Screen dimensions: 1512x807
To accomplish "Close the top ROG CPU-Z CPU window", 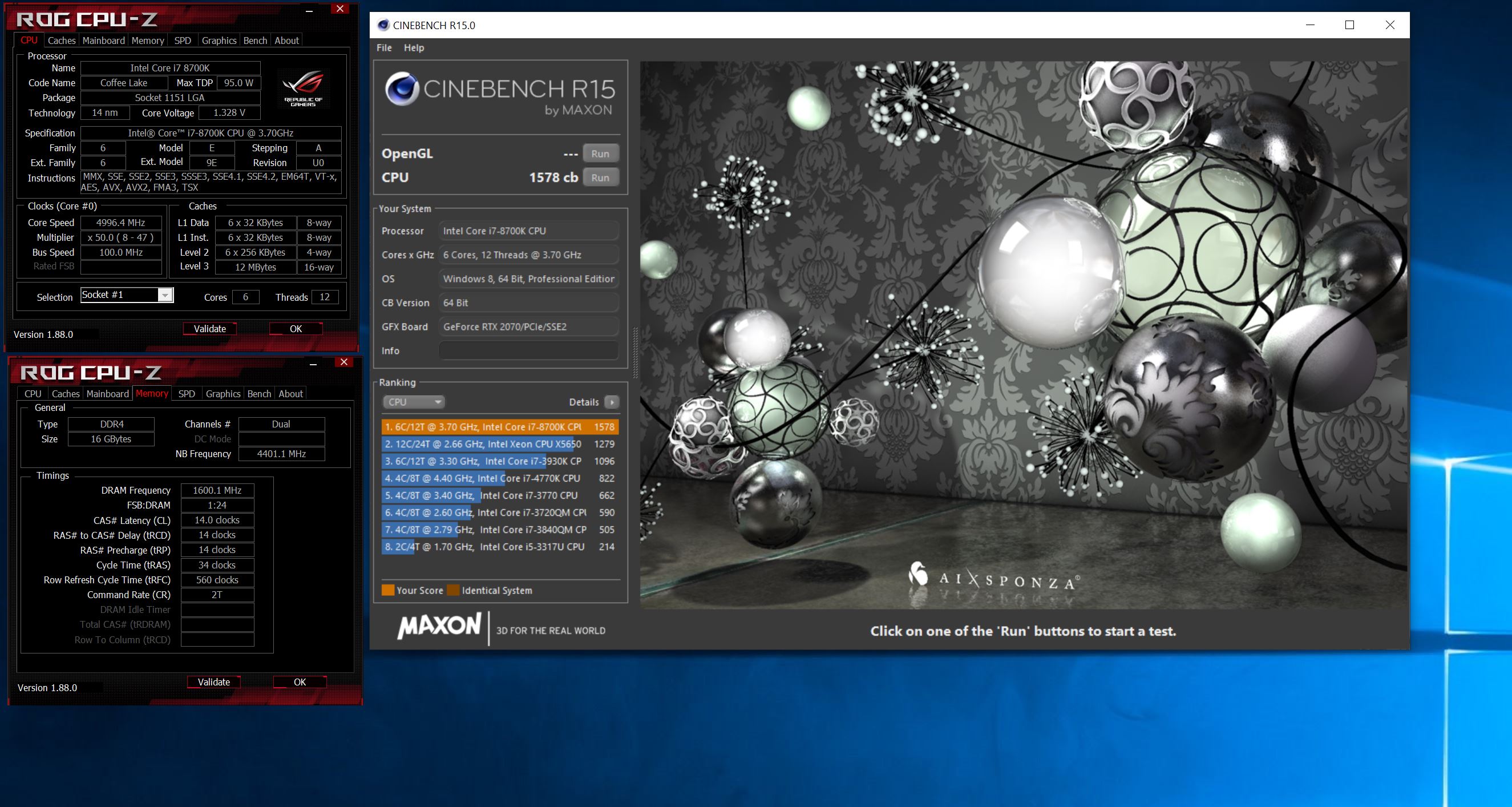I will pos(340,9).
